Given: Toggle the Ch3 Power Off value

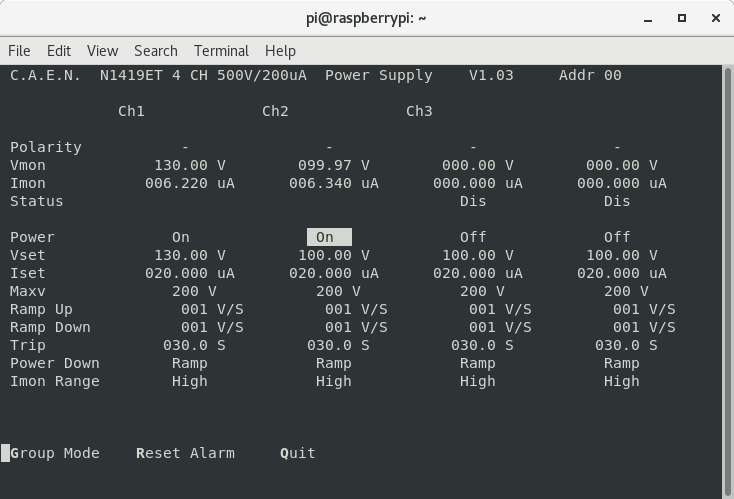Looking at the screenshot, I should (473, 237).
